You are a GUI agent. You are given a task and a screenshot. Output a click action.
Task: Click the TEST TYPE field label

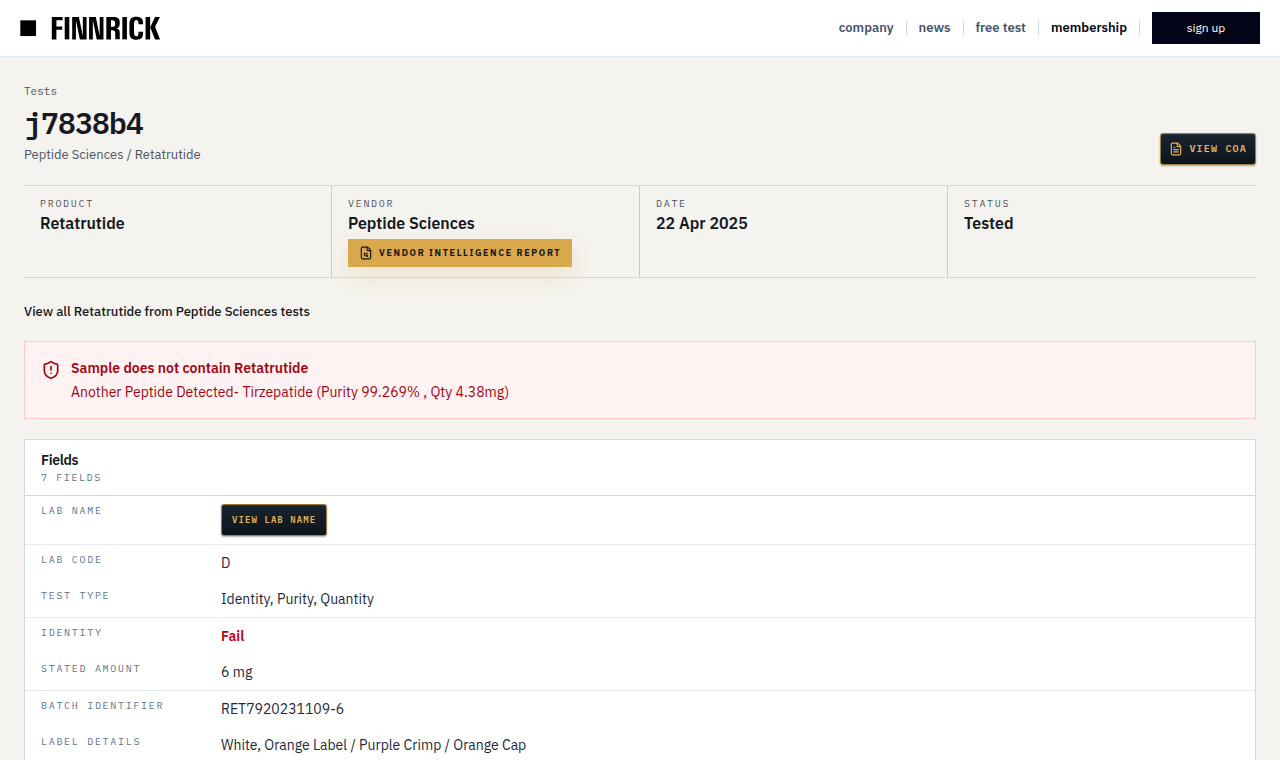pyautogui.click(x=75, y=596)
